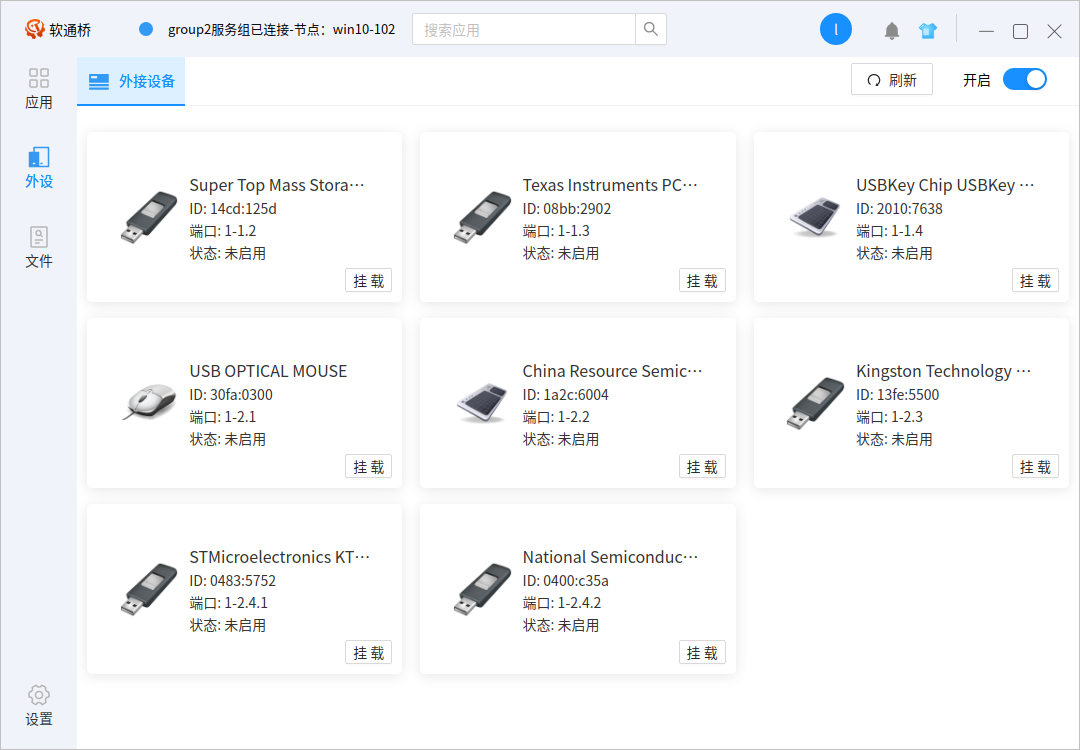Select the 外接设备 tab

[x=132, y=82]
